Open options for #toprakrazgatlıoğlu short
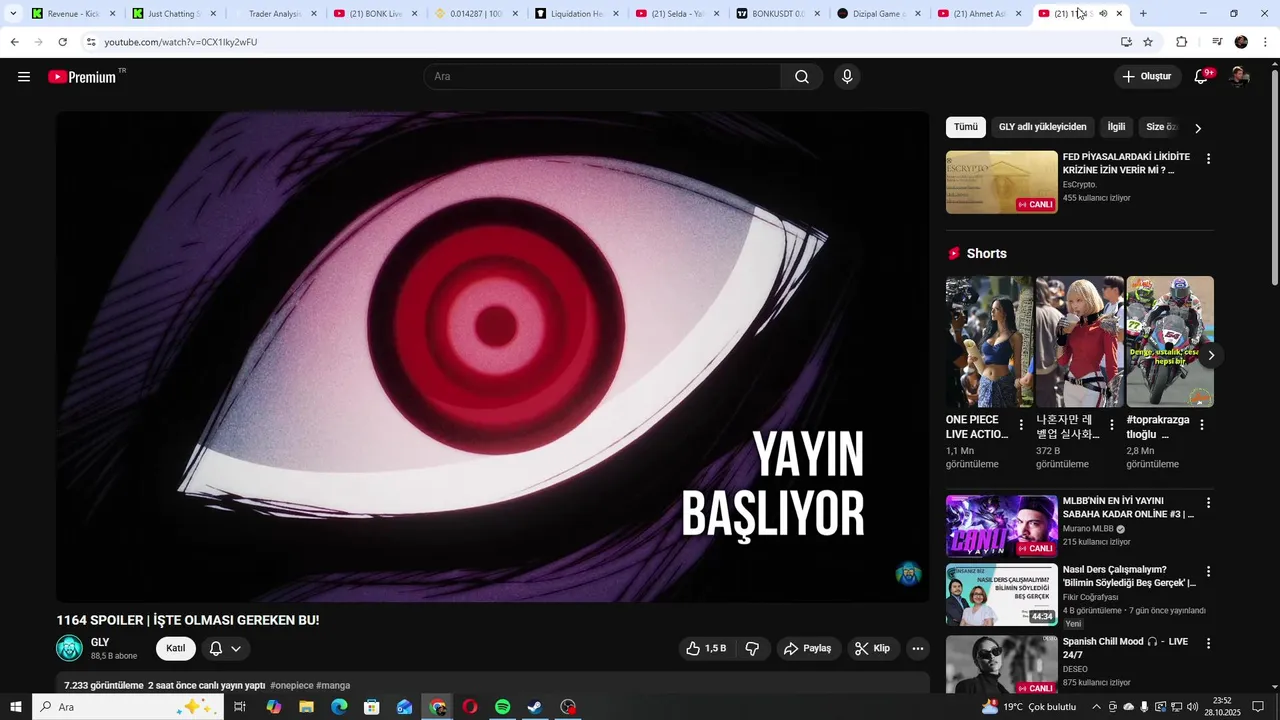 pyautogui.click(x=1202, y=425)
